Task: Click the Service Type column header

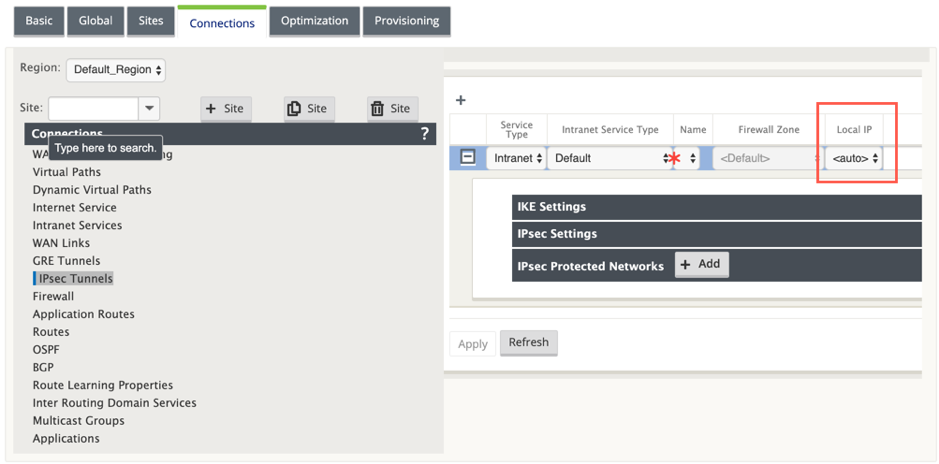Action: 516,130
